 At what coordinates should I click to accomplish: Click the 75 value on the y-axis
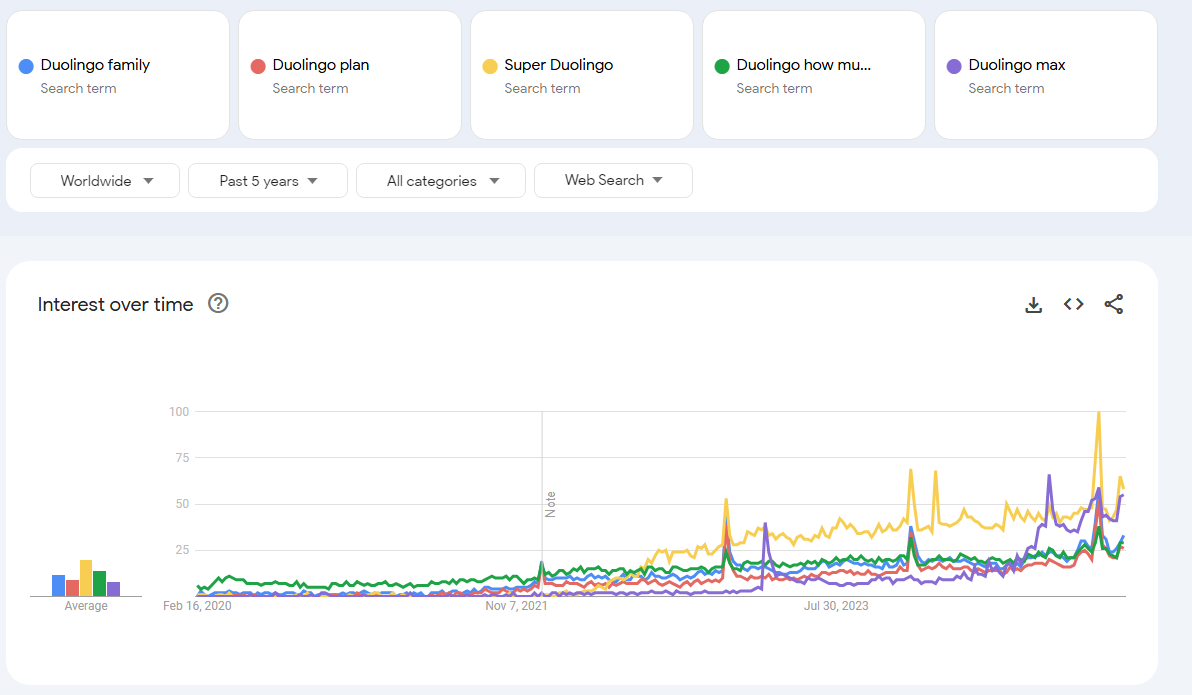click(182, 458)
